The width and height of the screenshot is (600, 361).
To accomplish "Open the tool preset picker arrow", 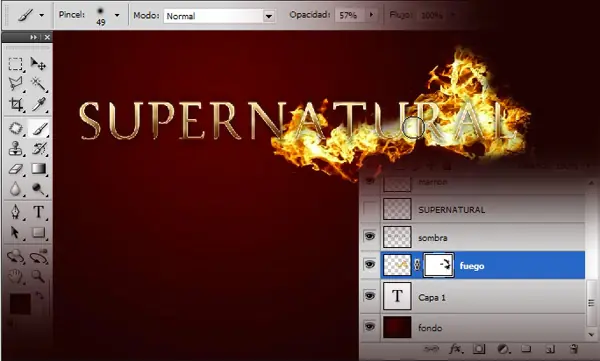I will click(x=41, y=16).
